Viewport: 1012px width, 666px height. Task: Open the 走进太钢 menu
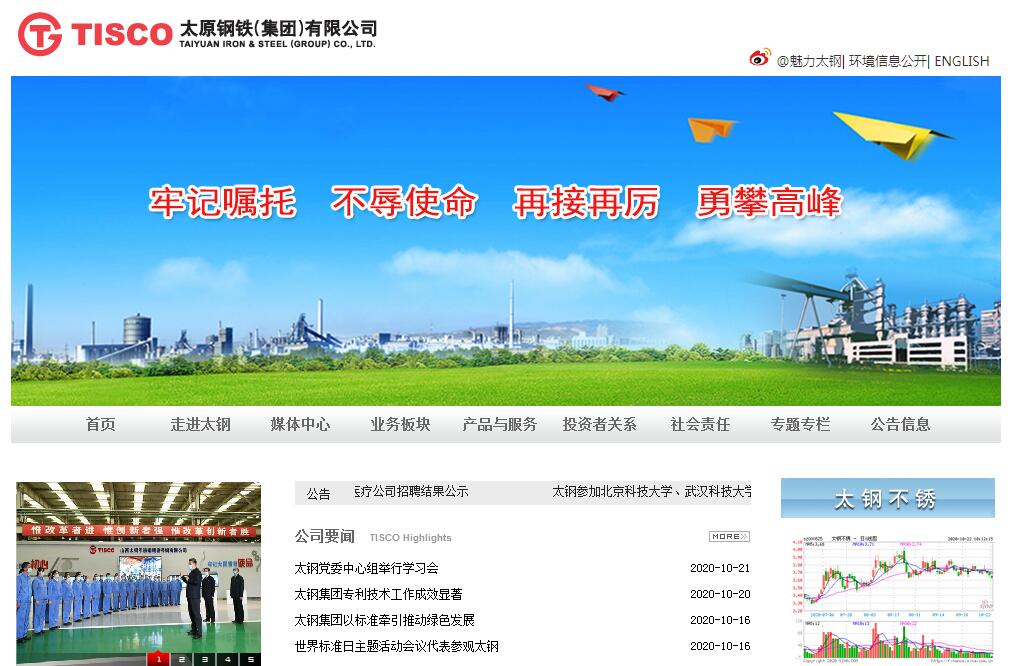click(x=200, y=424)
